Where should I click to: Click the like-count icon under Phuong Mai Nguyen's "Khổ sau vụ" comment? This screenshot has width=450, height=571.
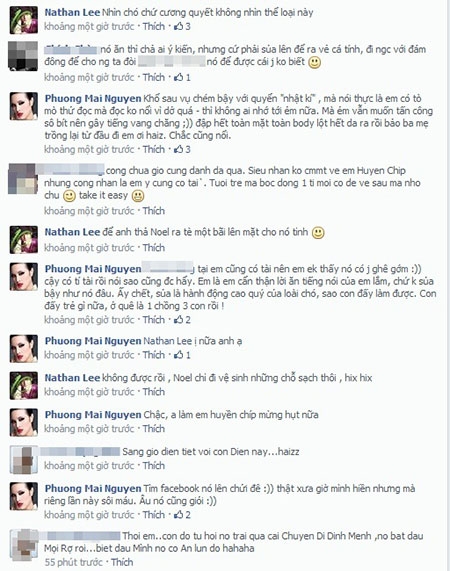tap(178, 149)
